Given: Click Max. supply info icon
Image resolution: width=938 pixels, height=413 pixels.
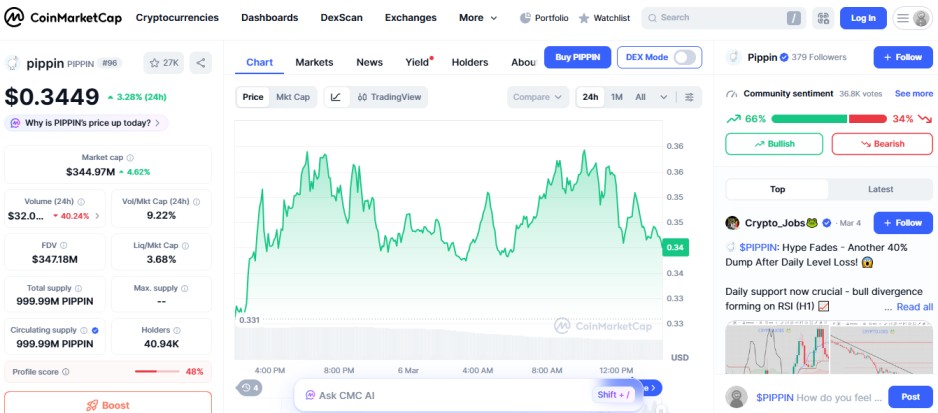Looking at the screenshot, I should coord(185,289).
